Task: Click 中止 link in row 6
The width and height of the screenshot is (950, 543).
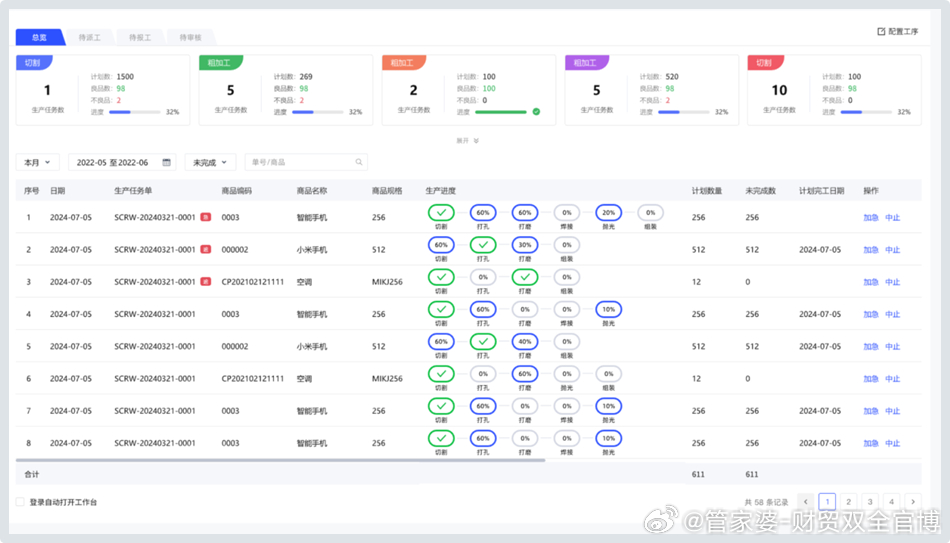Action: (x=892, y=379)
